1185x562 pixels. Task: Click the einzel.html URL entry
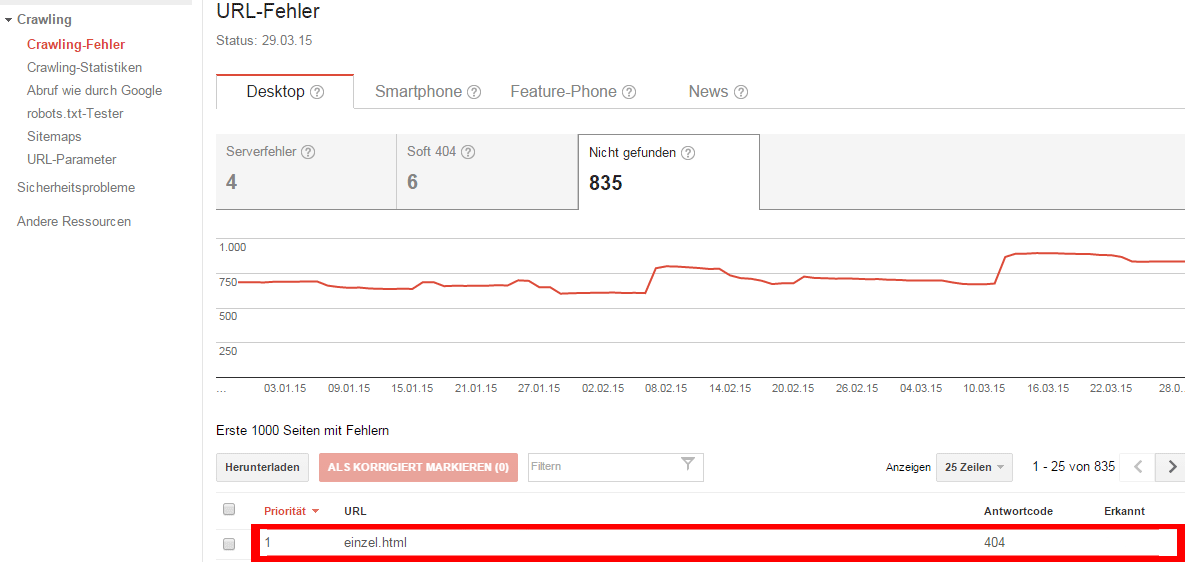tap(376, 542)
